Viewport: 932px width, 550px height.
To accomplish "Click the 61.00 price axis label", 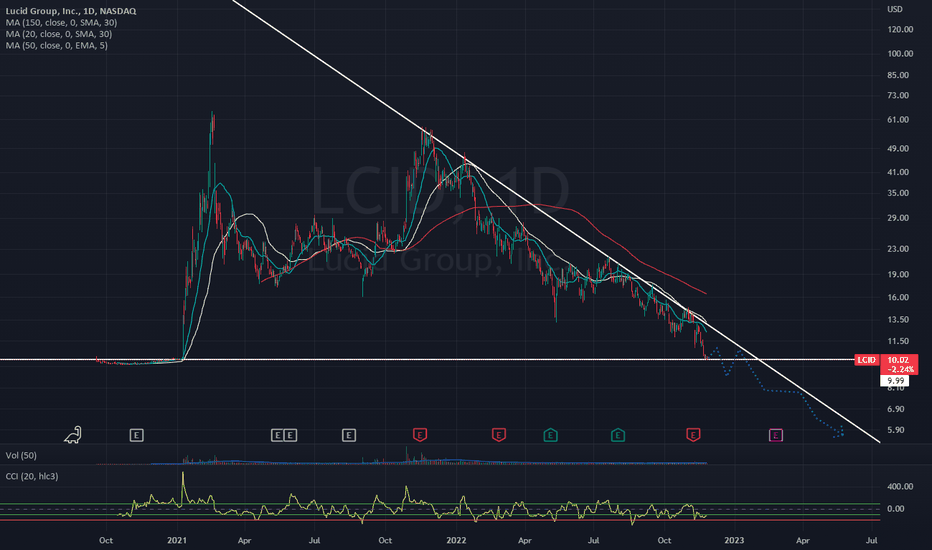I will coord(898,120).
